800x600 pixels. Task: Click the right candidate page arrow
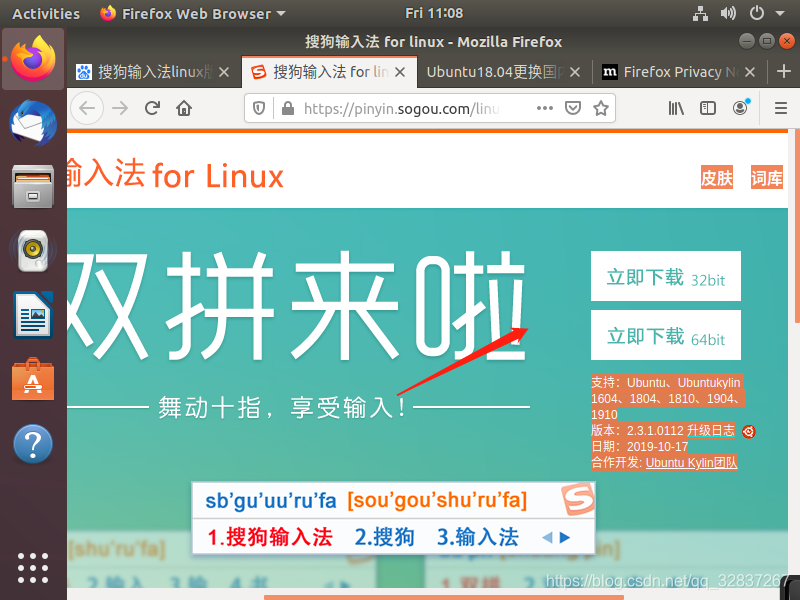click(x=565, y=537)
